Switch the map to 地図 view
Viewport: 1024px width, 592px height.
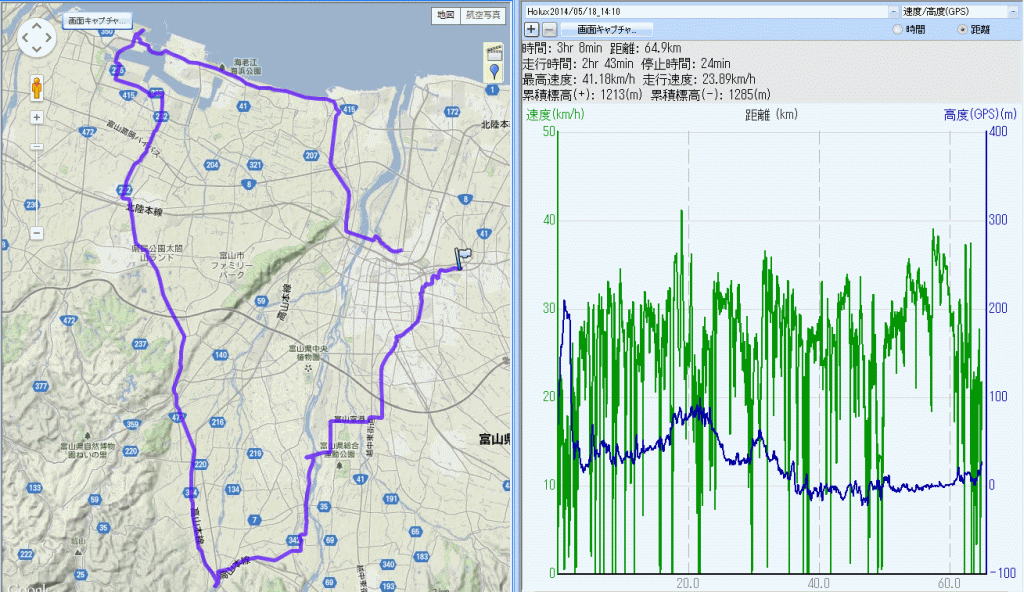tap(446, 16)
